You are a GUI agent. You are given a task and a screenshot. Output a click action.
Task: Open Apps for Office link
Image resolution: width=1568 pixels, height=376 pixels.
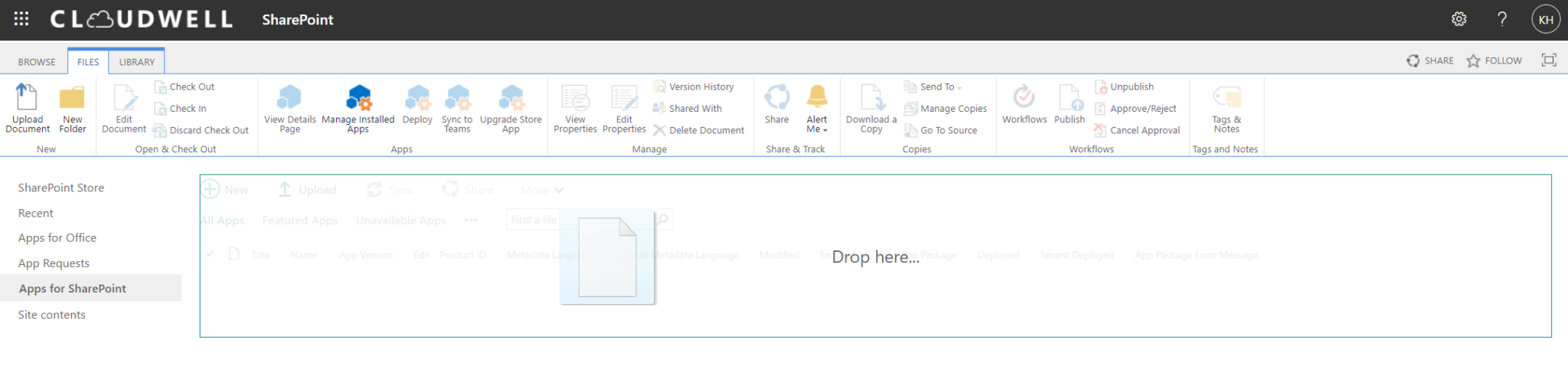pyautogui.click(x=57, y=237)
